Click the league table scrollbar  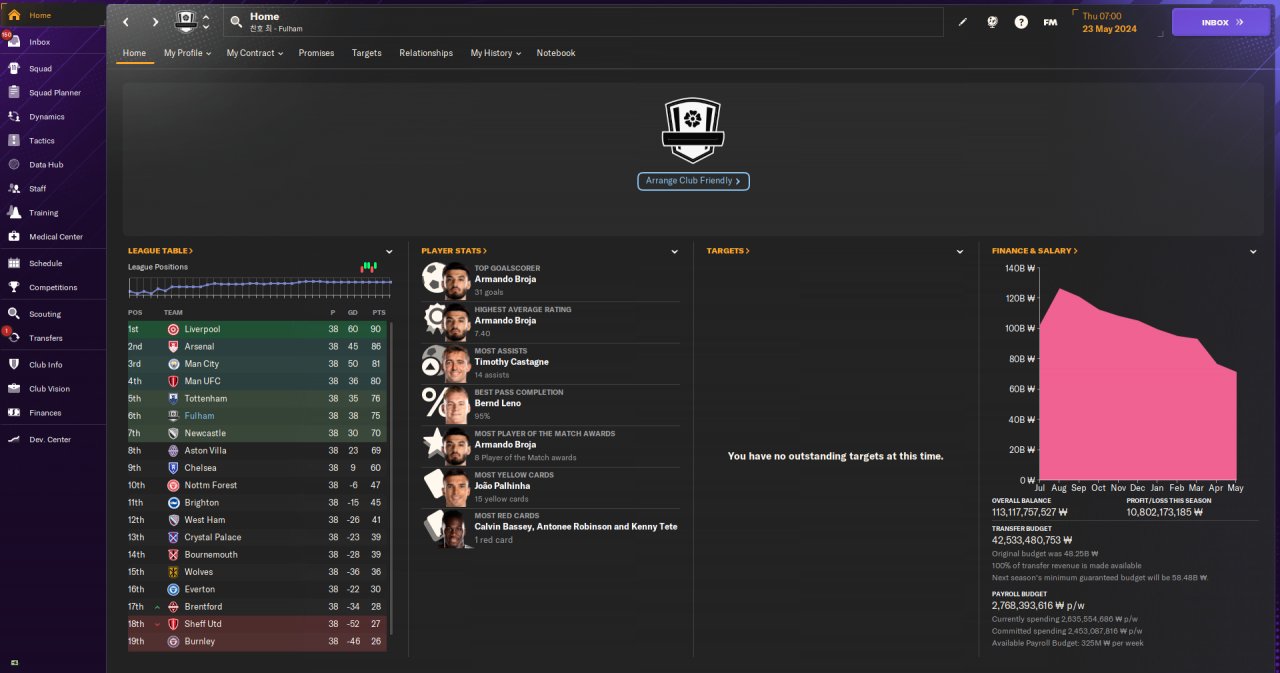[x=391, y=476]
